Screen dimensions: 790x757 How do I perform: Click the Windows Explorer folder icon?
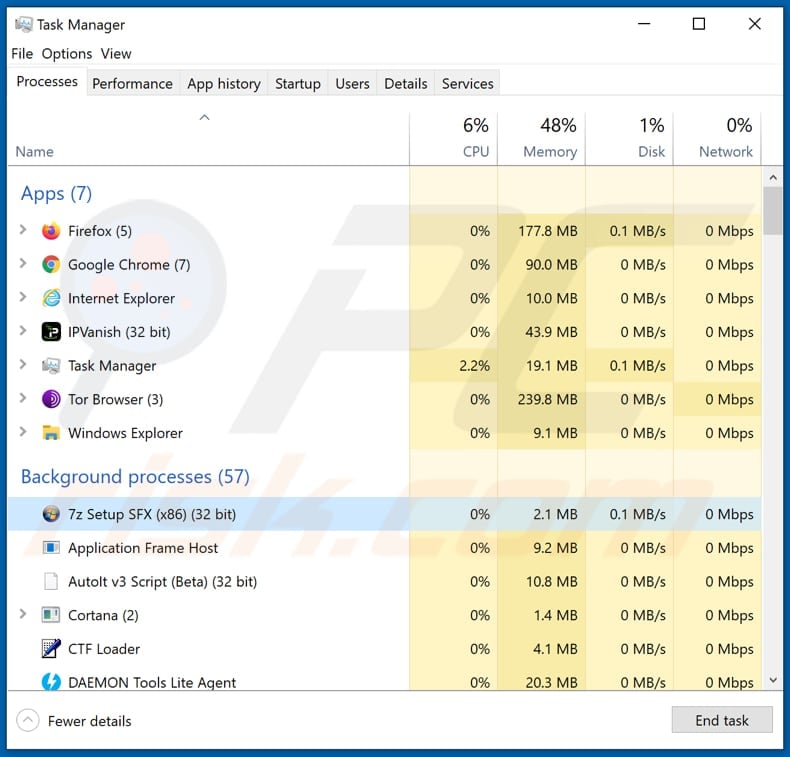pos(51,433)
